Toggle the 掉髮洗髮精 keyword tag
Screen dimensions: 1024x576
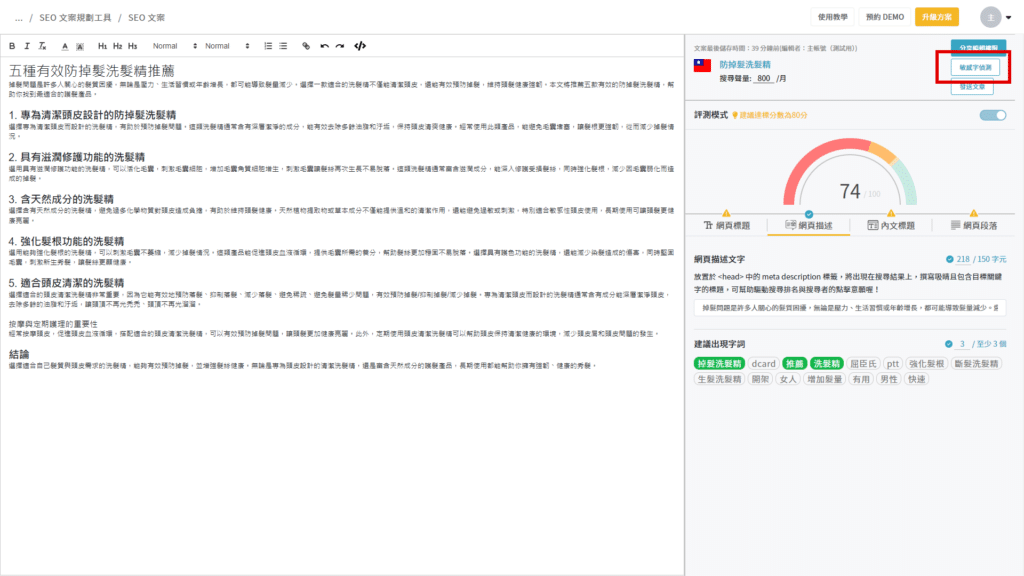[x=719, y=363]
